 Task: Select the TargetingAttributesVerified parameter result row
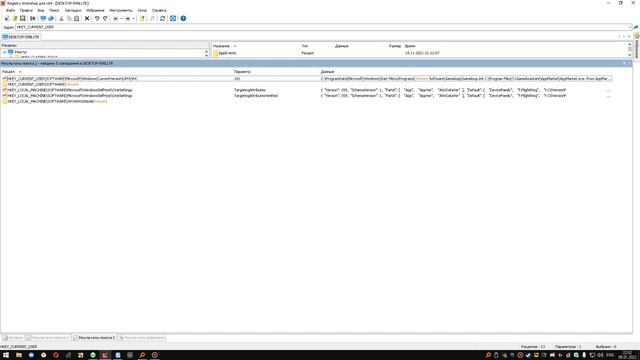306,96
